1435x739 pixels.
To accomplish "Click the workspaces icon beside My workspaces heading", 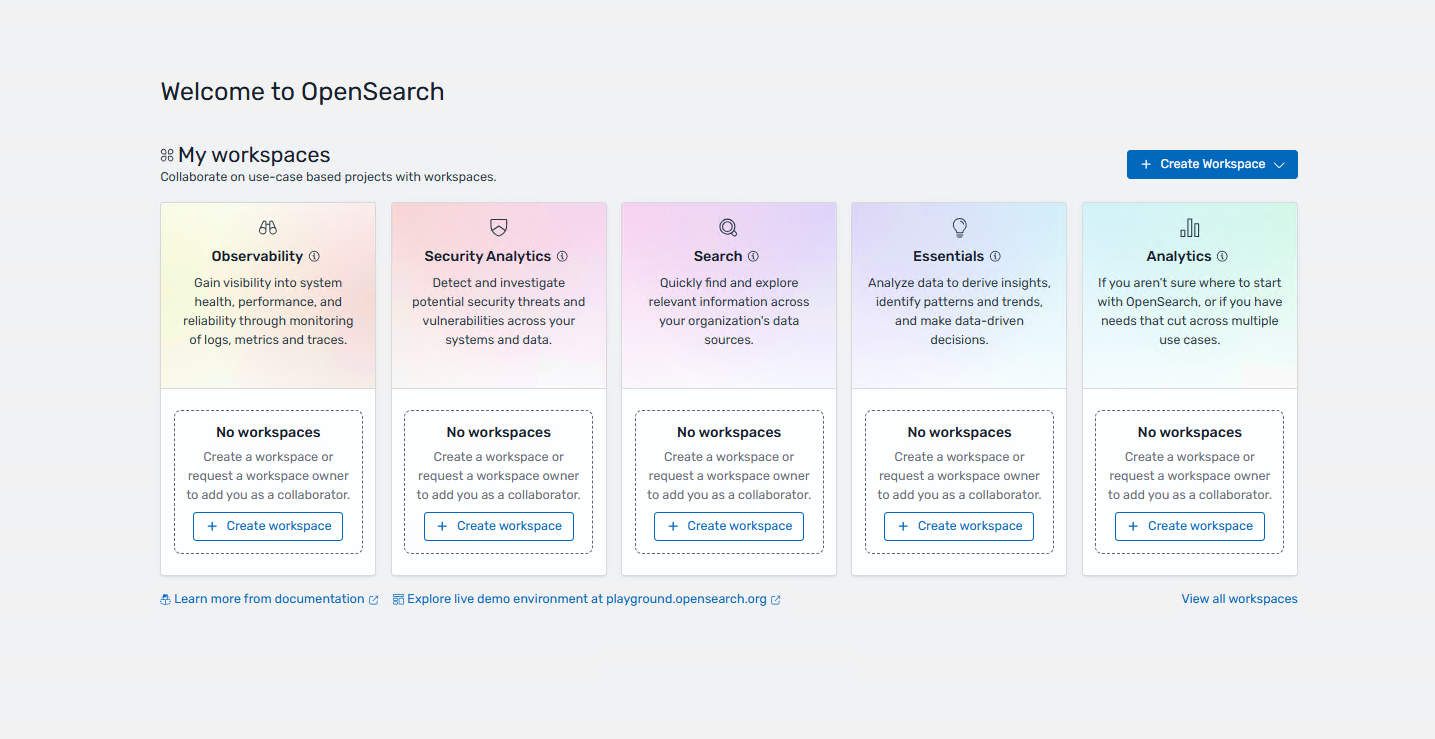I will (x=167, y=155).
